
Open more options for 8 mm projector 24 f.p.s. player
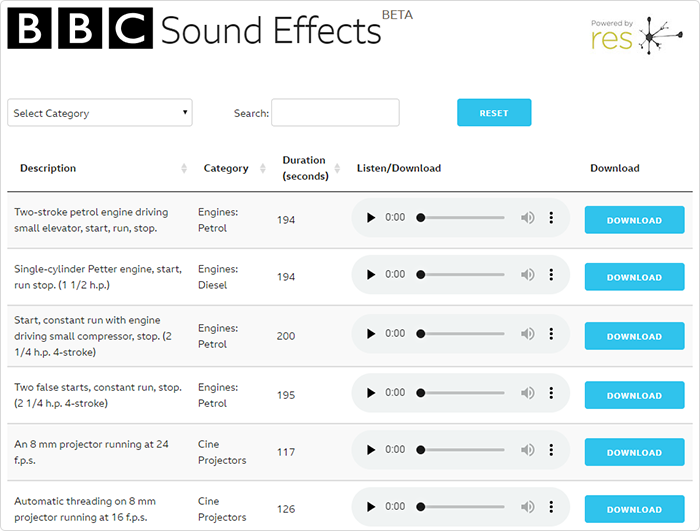coord(551,450)
